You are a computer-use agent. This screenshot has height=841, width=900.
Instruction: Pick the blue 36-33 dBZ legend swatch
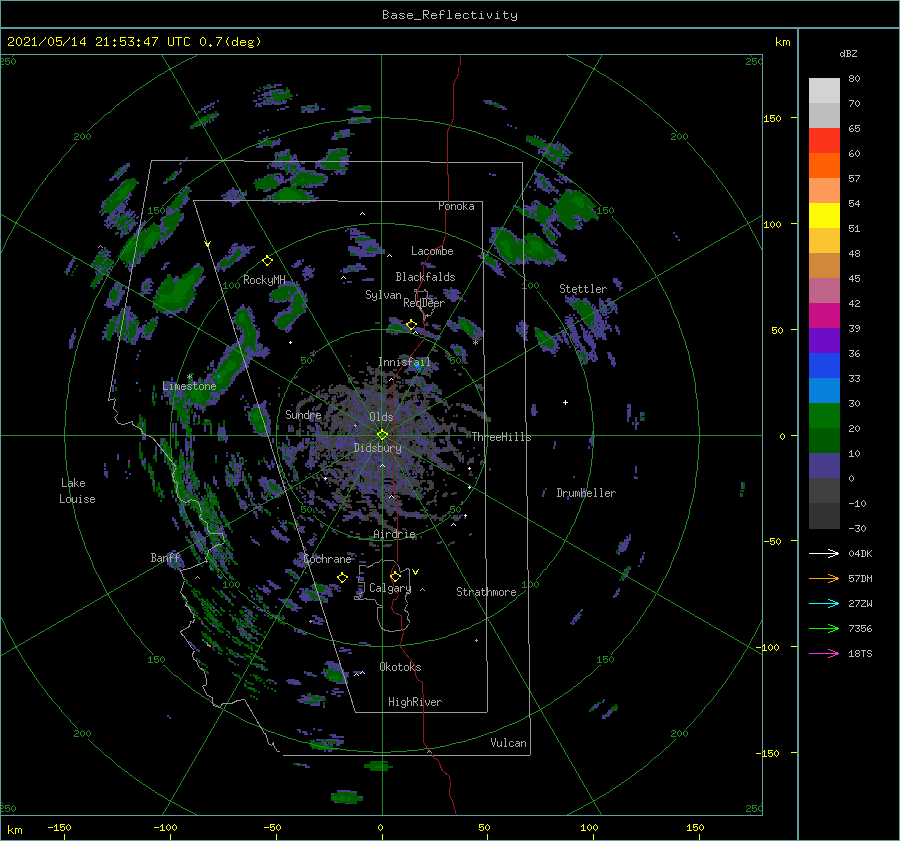[x=824, y=366]
